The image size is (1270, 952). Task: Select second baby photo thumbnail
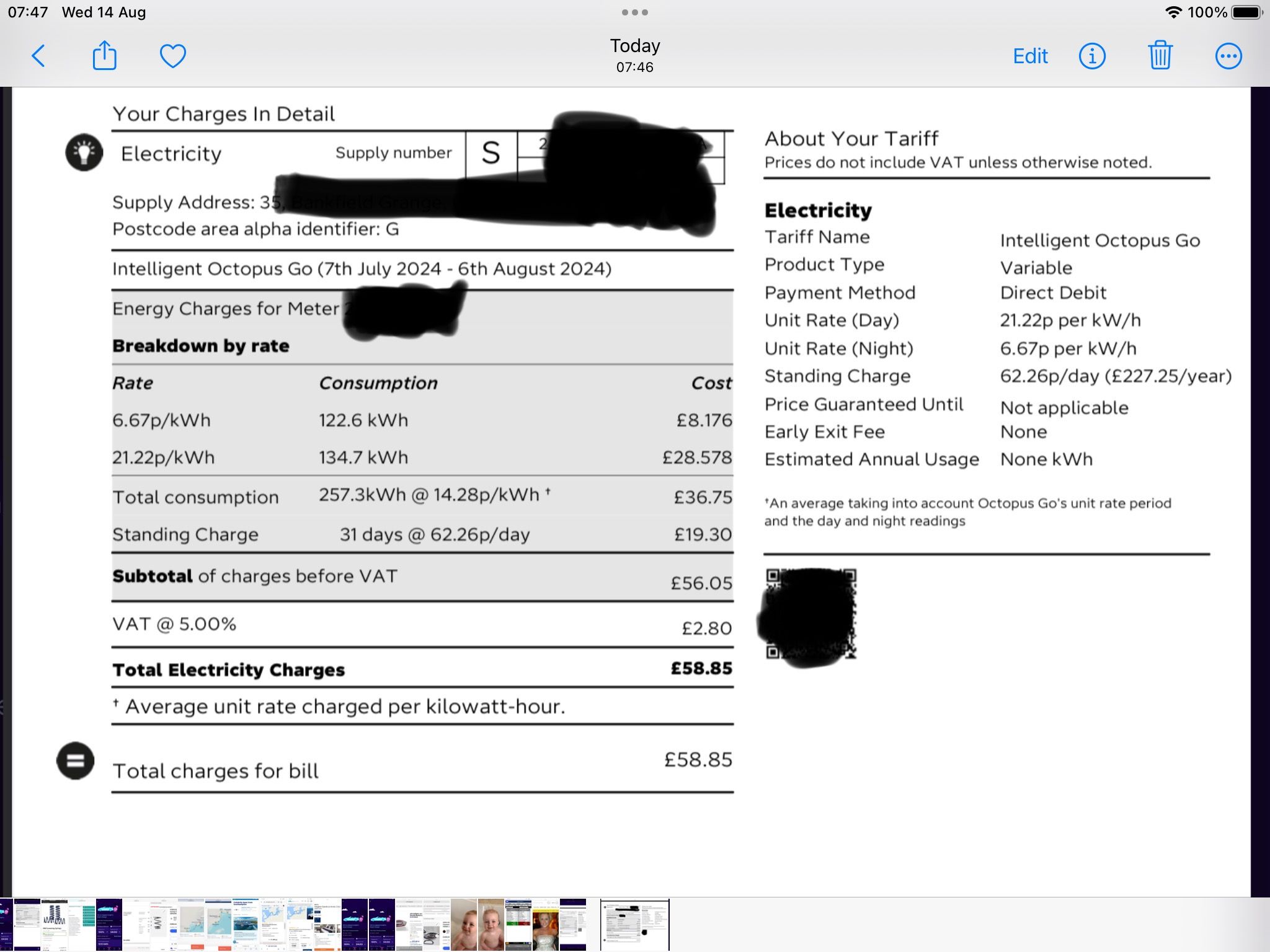pyautogui.click(x=491, y=924)
